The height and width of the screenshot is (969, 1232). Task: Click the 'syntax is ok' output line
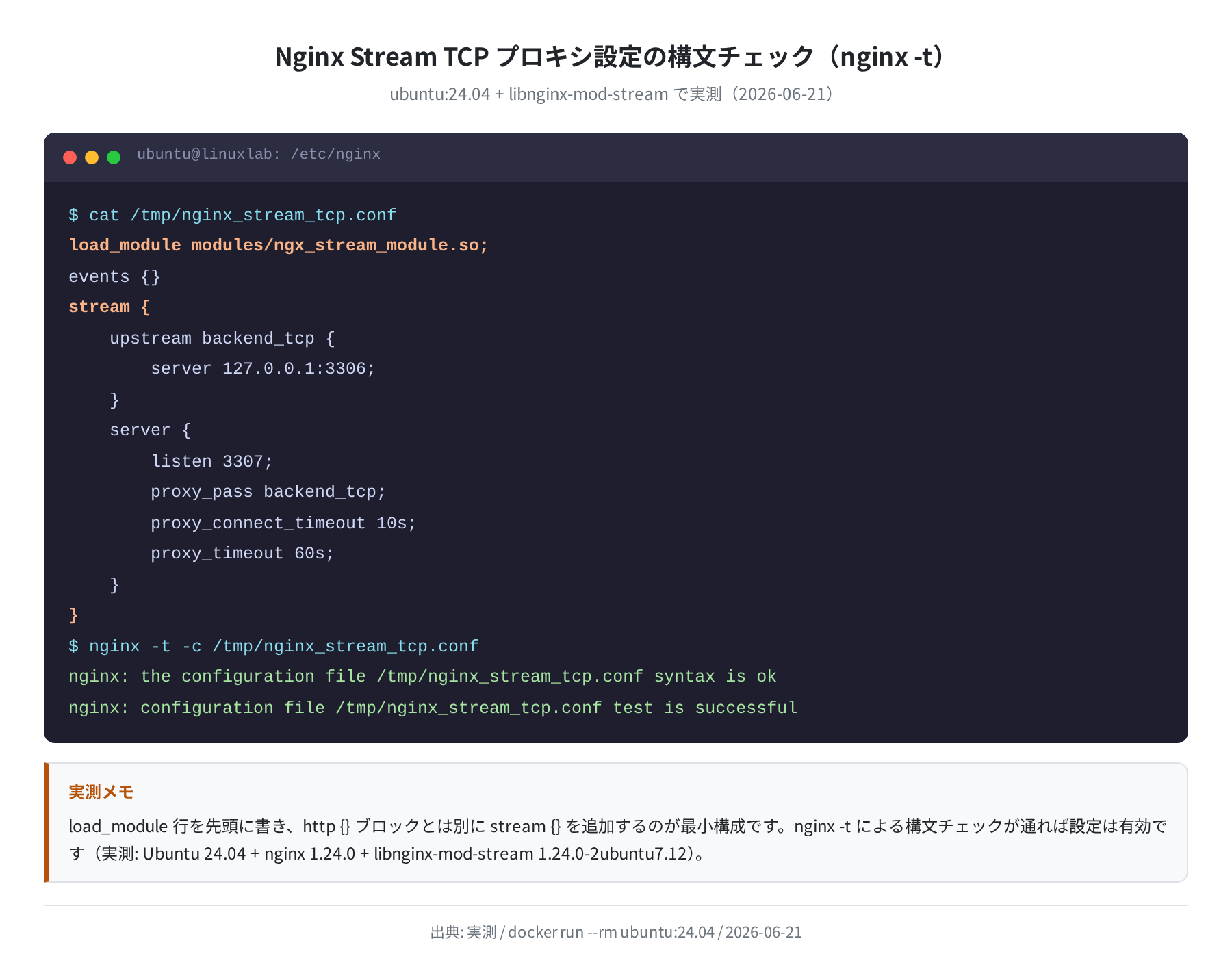[422, 677]
